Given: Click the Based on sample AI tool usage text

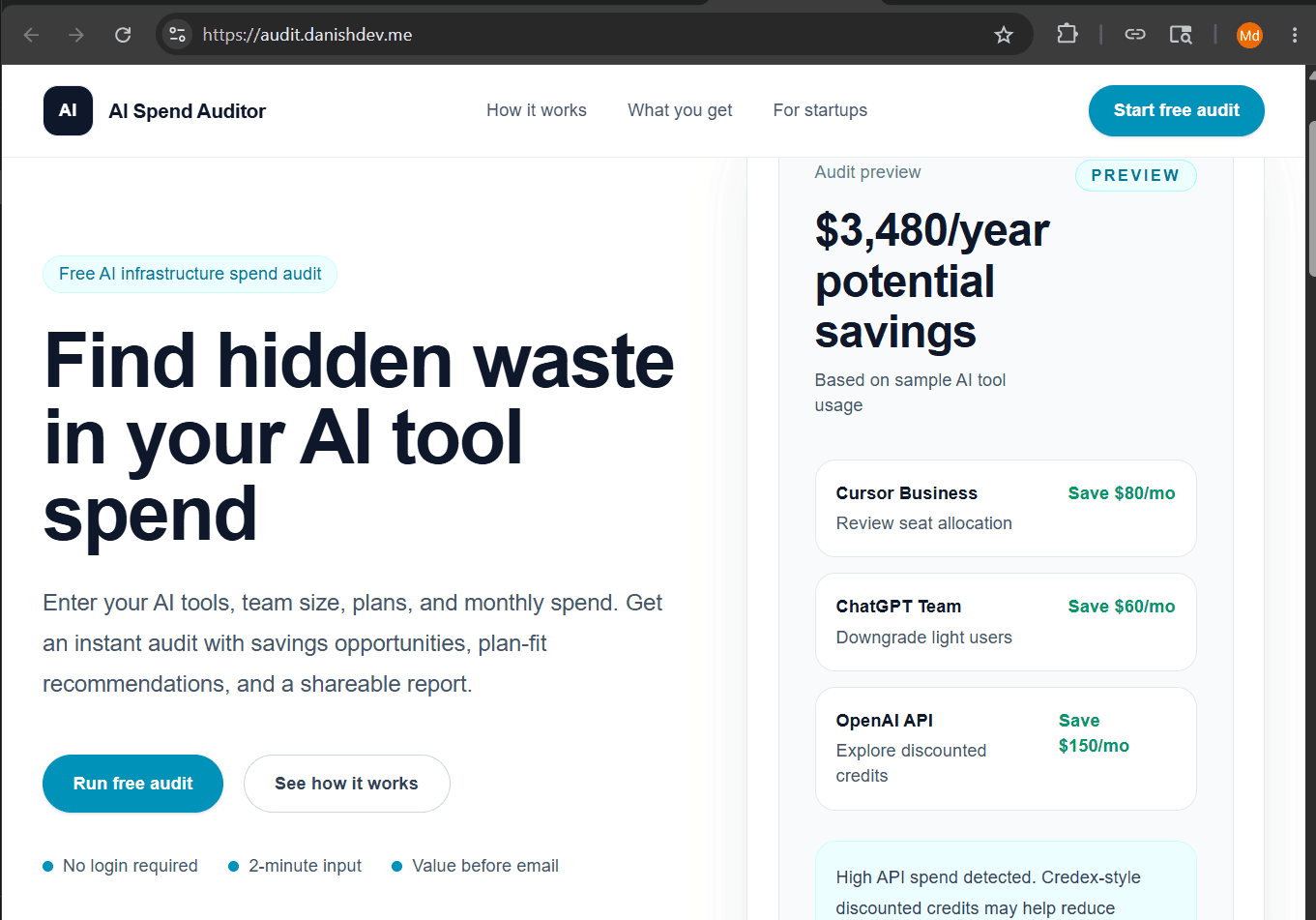Looking at the screenshot, I should click(x=910, y=393).
